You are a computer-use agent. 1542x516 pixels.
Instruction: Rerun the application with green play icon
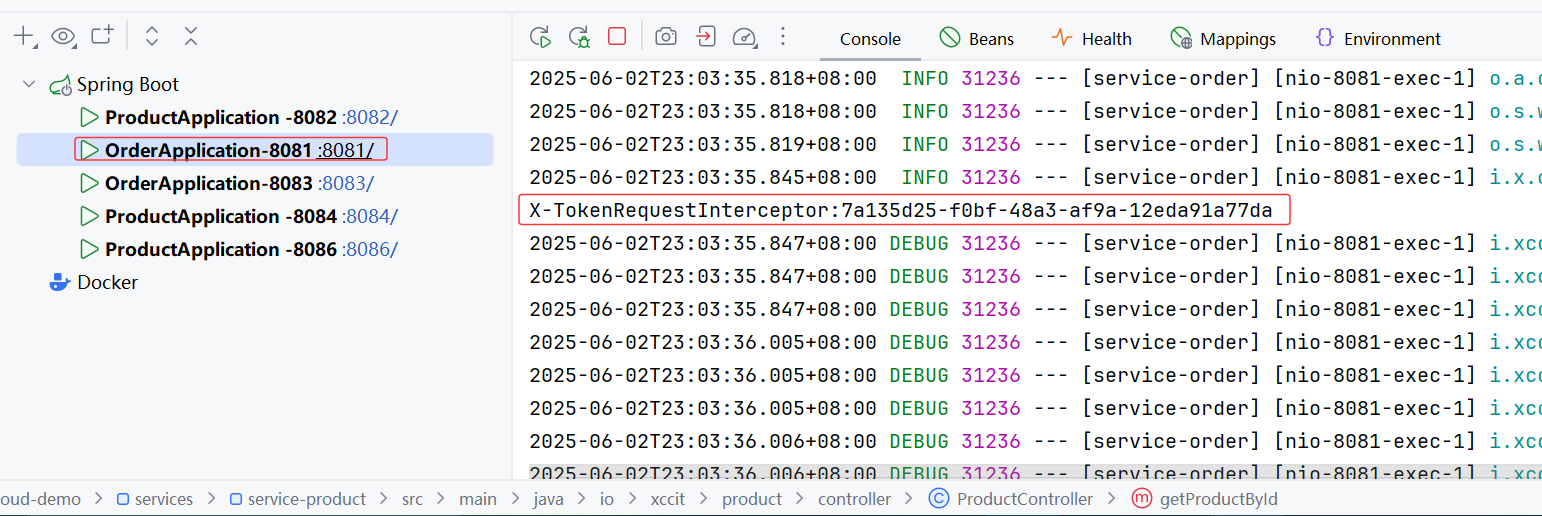[540, 38]
